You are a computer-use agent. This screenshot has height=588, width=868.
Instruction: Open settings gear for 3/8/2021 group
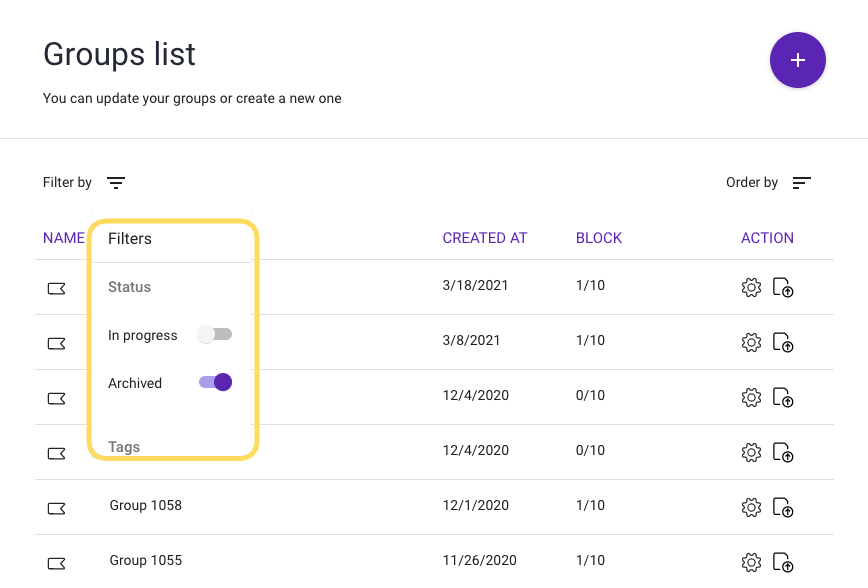751,343
